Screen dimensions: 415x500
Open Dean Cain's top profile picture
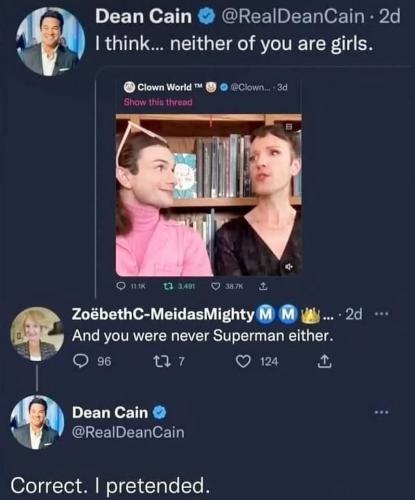pos(51,41)
